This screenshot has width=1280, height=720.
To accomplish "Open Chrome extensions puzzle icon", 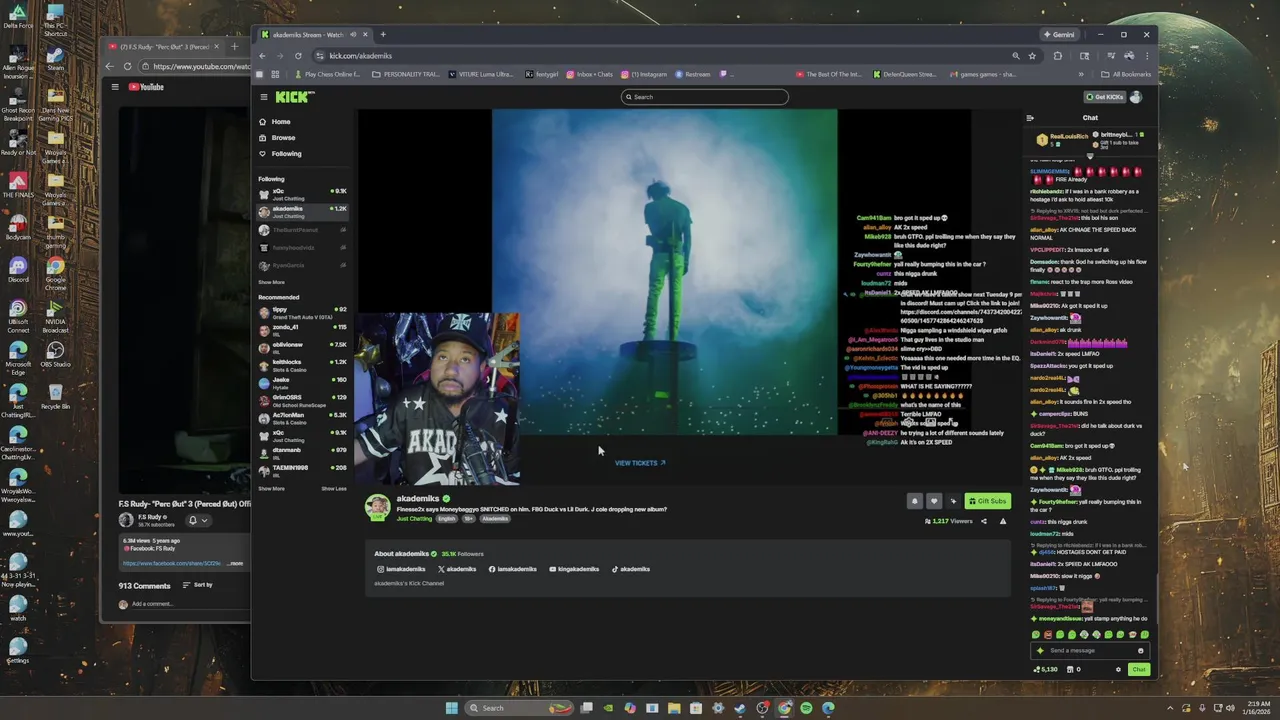I will click(1058, 56).
